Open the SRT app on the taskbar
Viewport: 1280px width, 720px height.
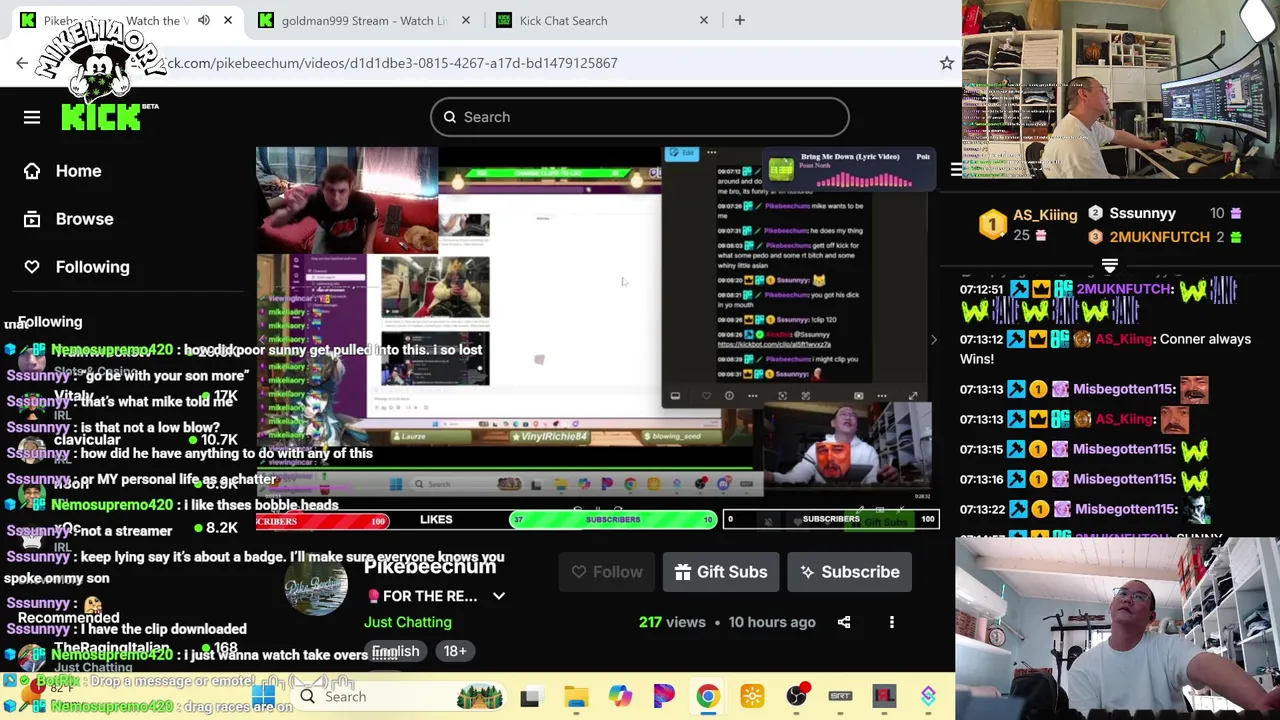pos(840,696)
